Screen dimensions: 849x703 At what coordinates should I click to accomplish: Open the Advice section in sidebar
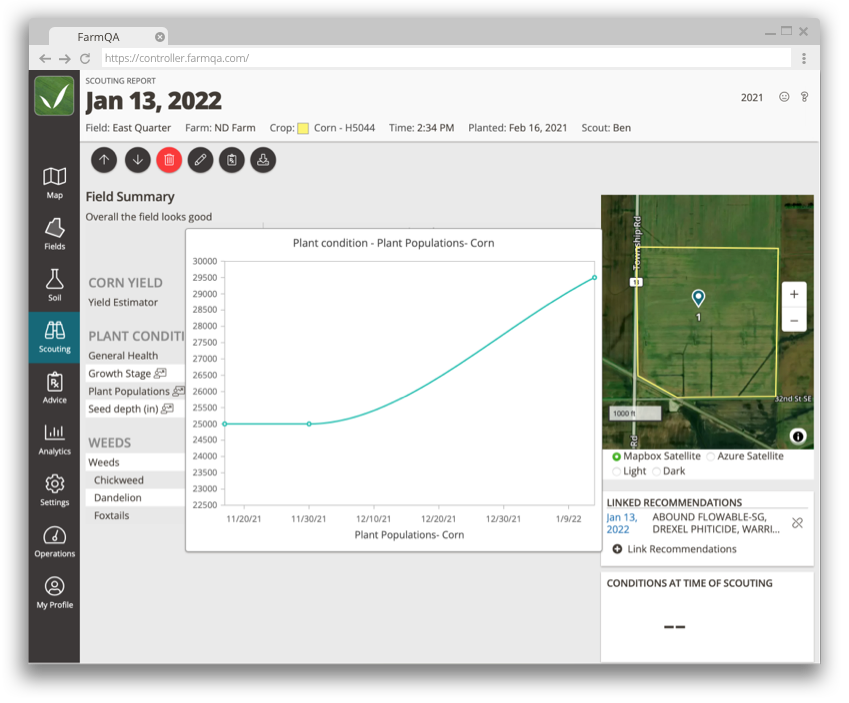(x=54, y=388)
